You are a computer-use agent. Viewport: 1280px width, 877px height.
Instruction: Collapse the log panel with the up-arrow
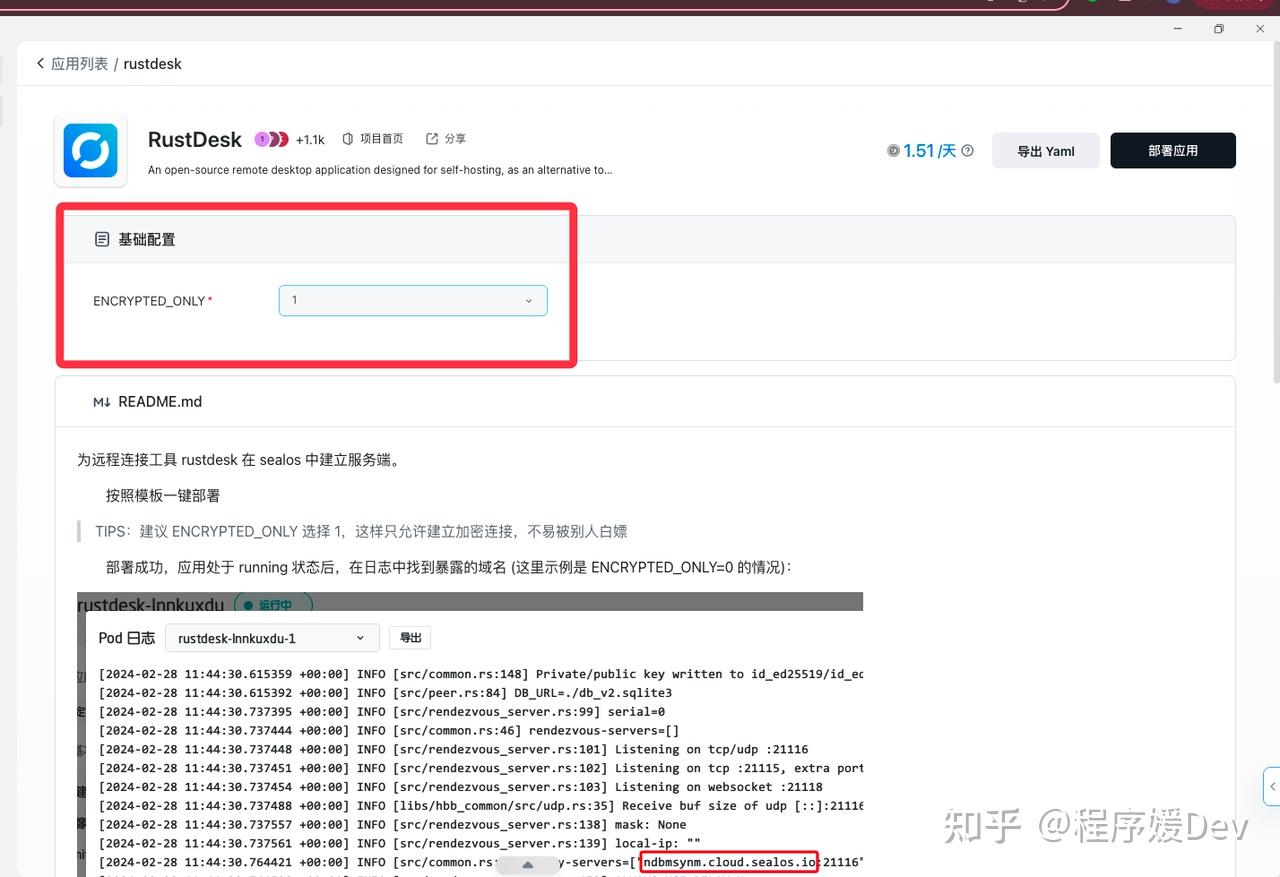(x=528, y=863)
